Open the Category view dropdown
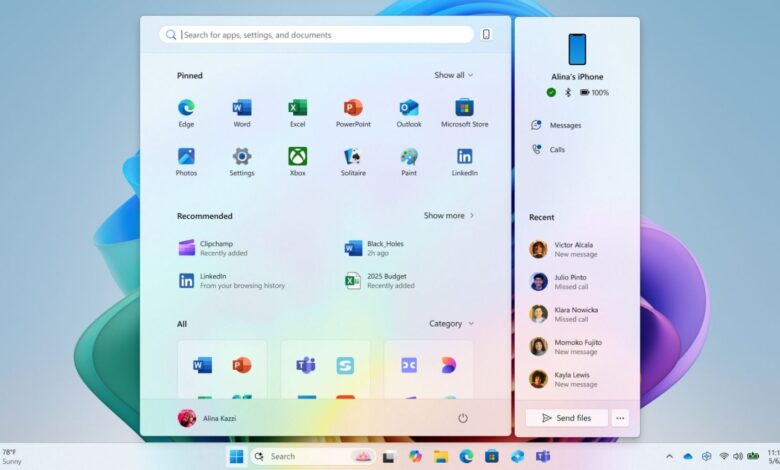Image resolution: width=780 pixels, height=470 pixels. pyautogui.click(x=451, y=323)
